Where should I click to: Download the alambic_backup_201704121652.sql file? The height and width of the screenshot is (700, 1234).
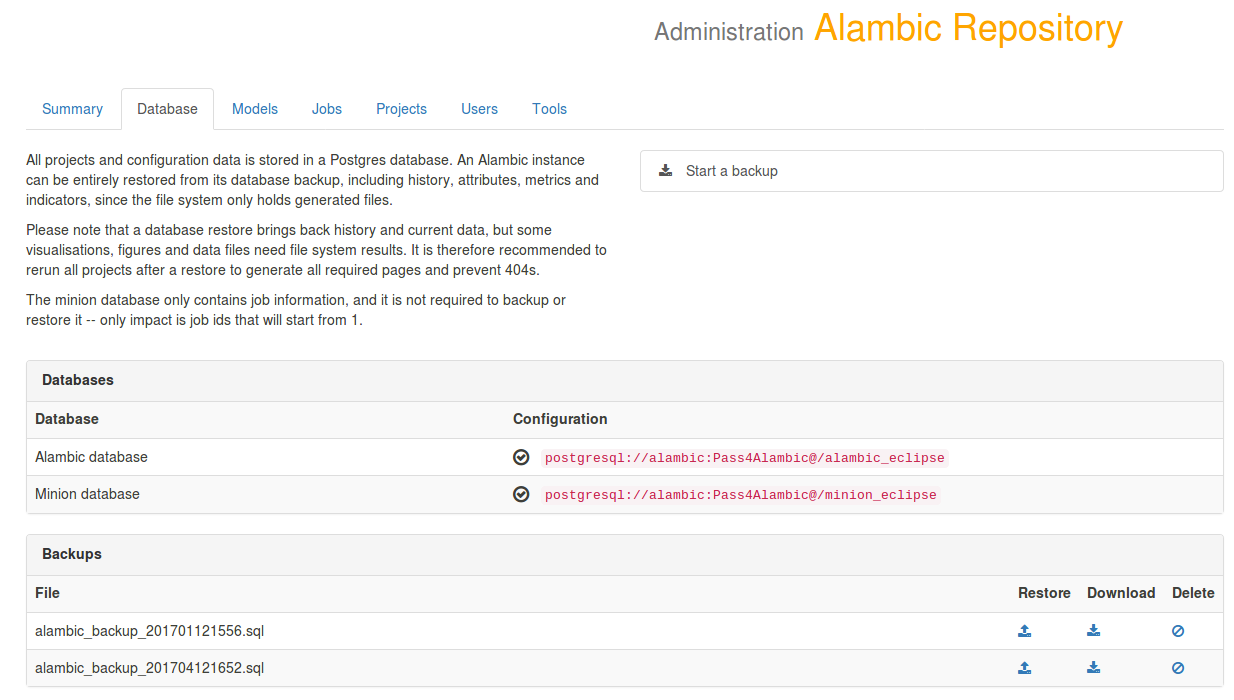1093,667
